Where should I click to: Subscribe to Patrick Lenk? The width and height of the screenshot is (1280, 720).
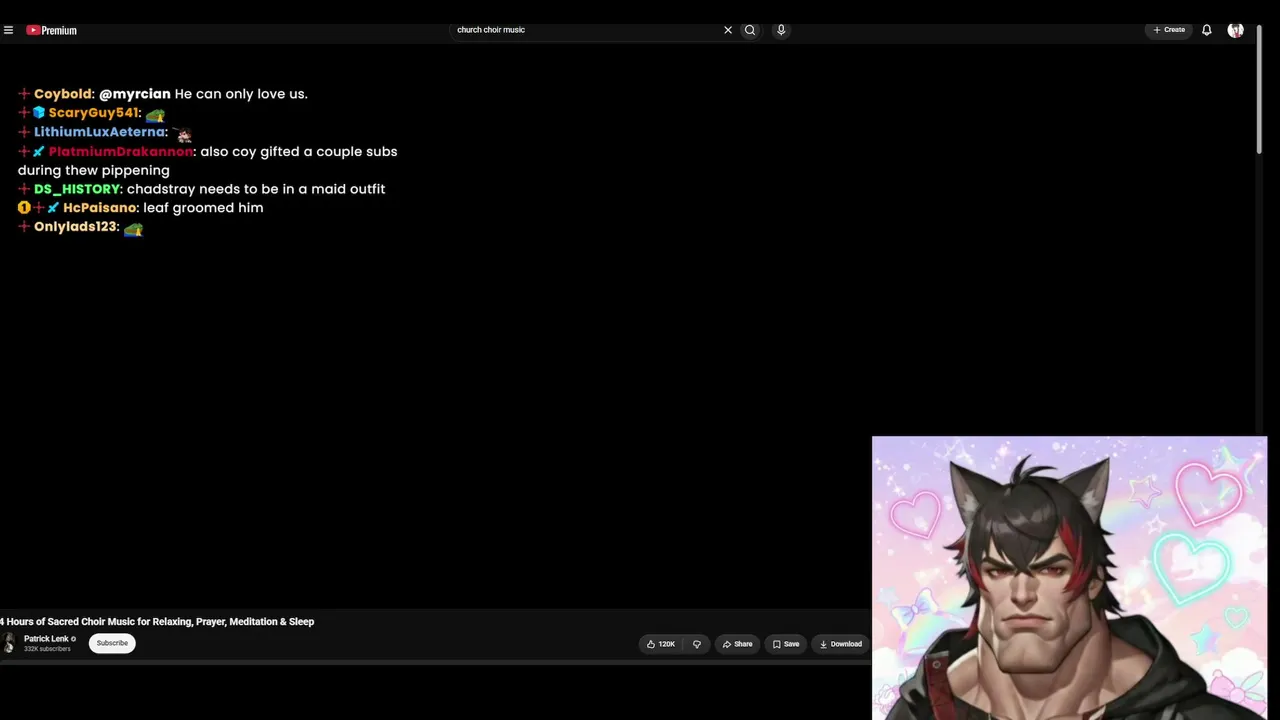point(112,643)
